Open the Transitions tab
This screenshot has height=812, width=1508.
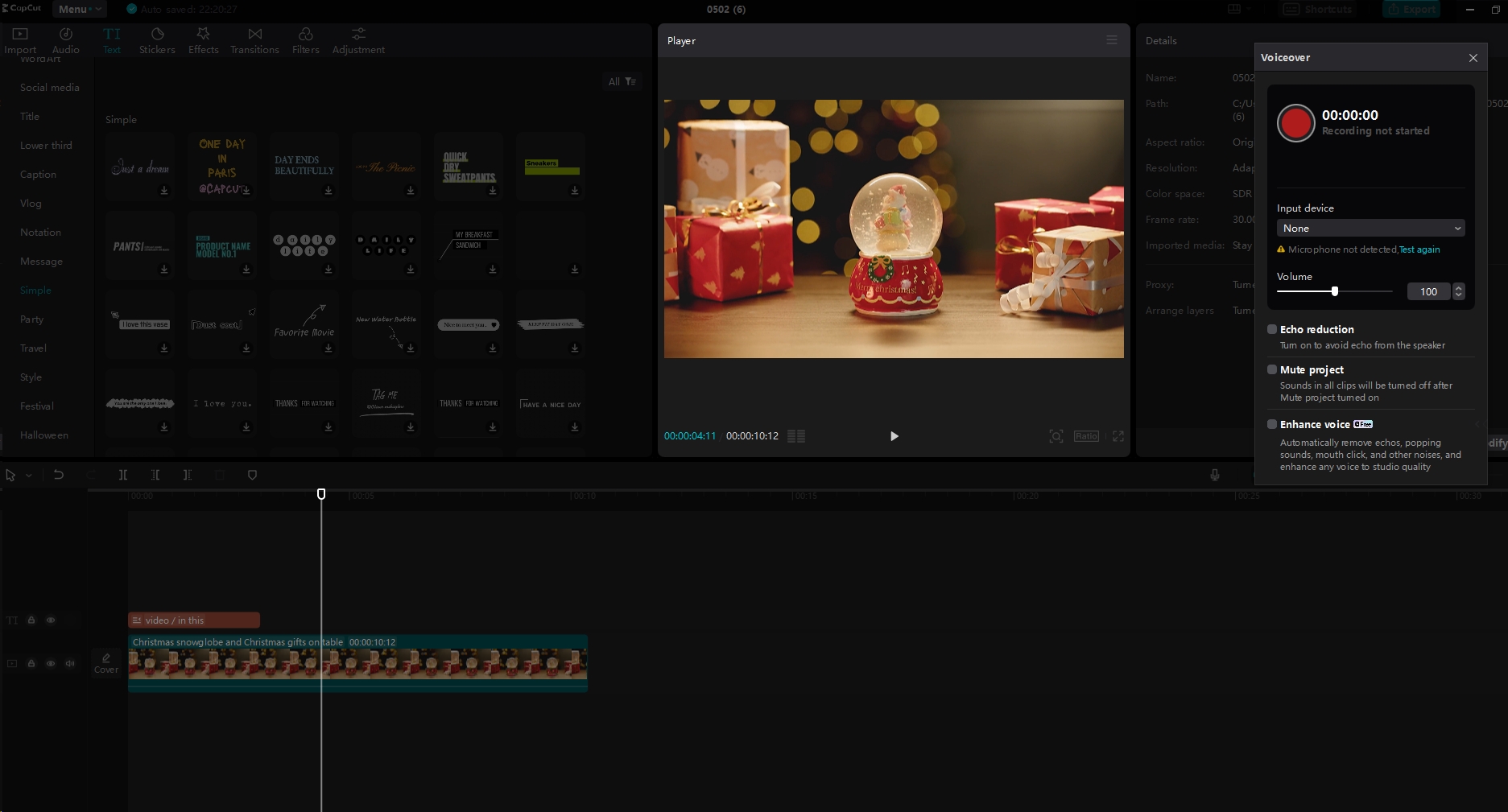(x=254, y=40)
